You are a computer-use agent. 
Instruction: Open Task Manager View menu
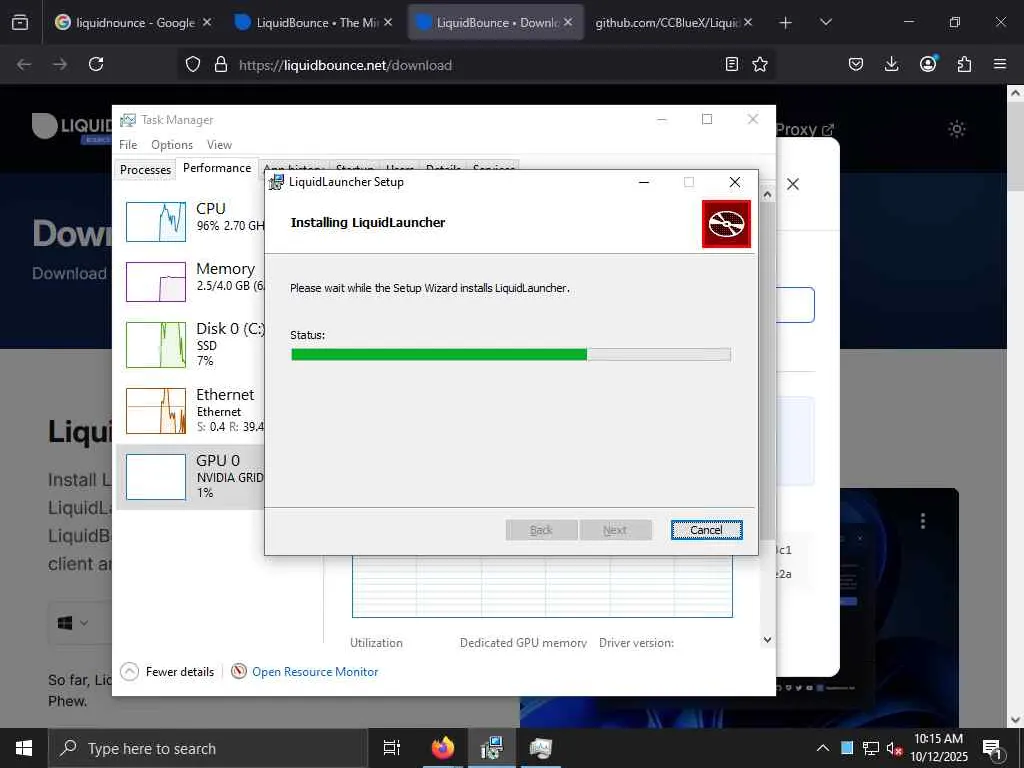point(219,144)
